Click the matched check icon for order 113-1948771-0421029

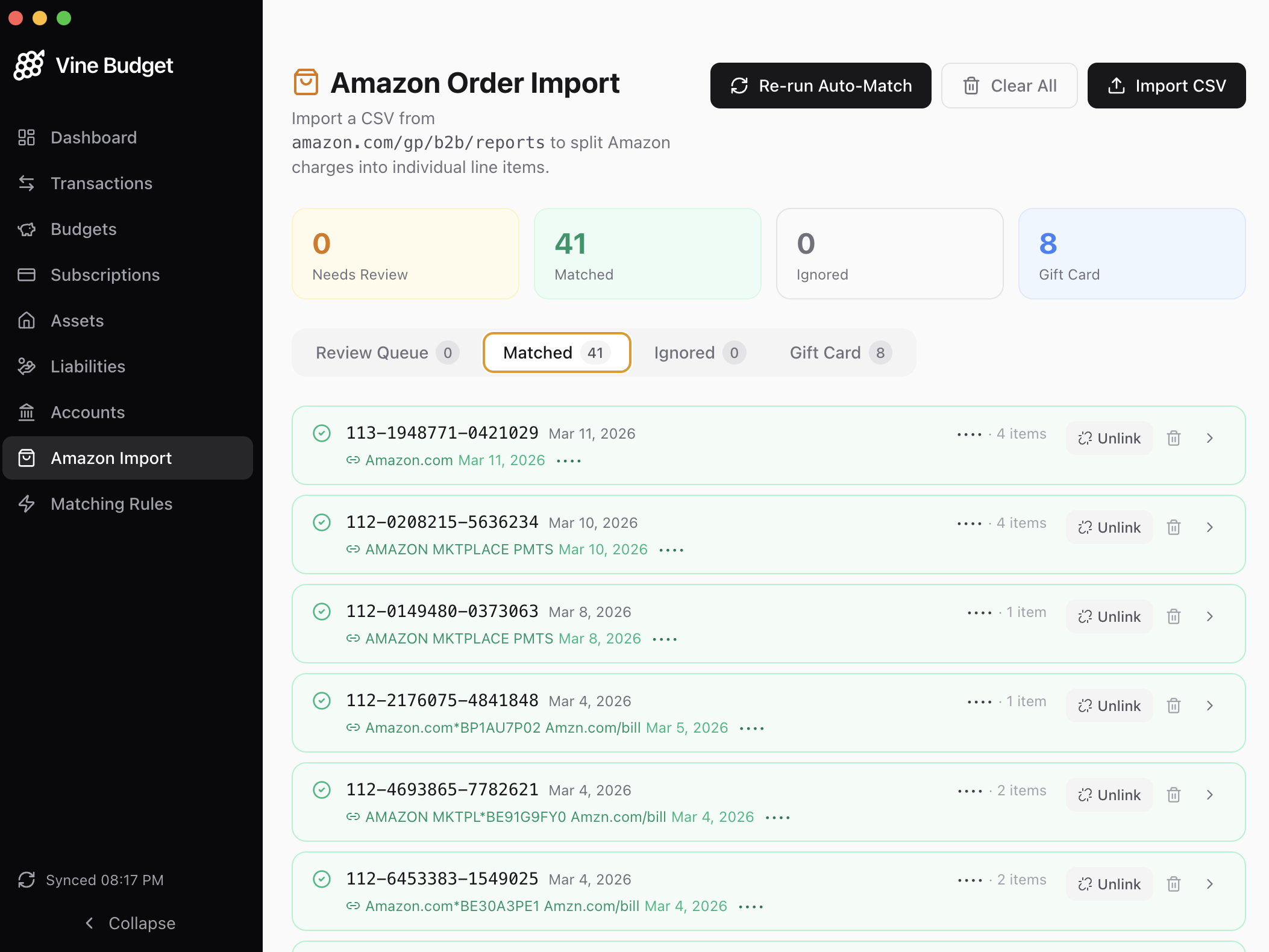click(x=322, y=433)
